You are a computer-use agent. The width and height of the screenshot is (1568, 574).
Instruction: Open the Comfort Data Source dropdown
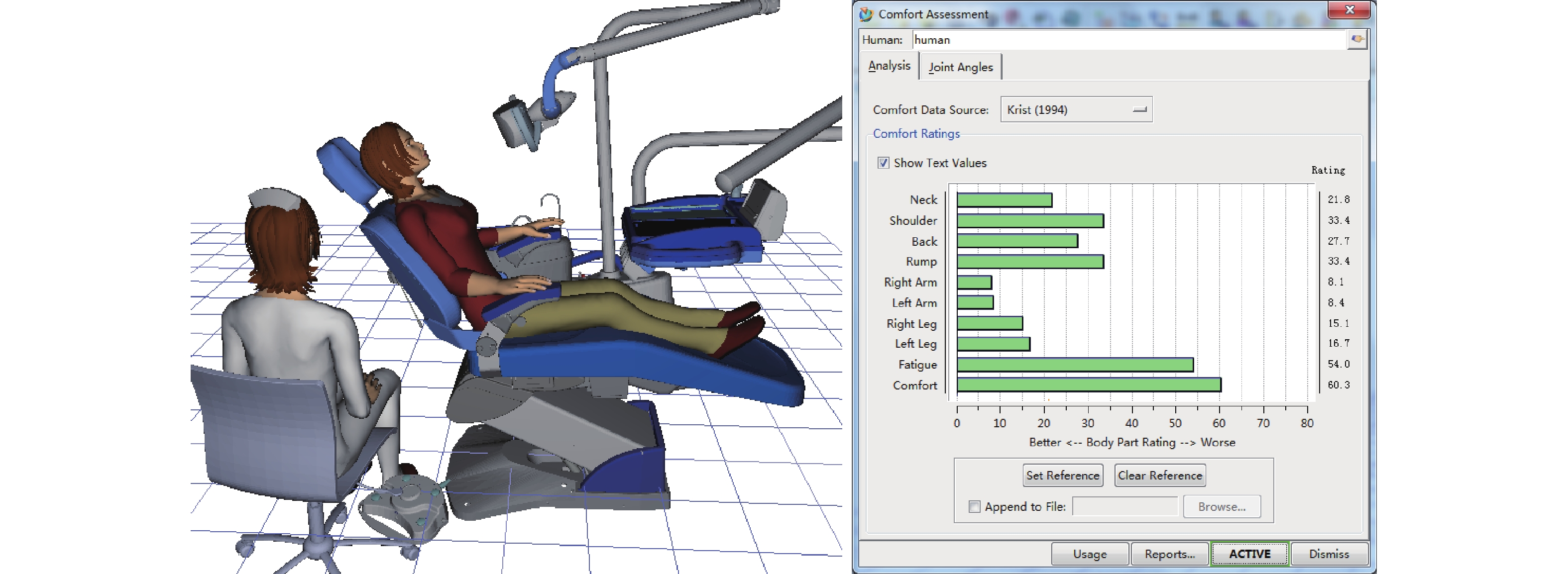[1076, 109]
